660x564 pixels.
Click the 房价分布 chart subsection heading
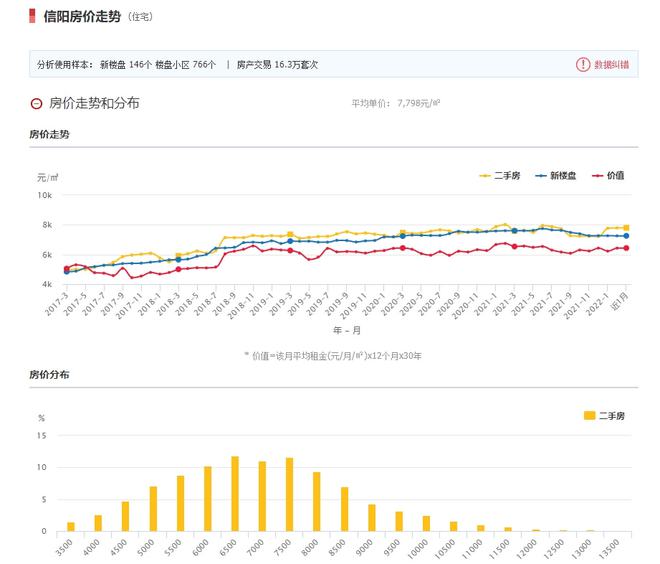click(x=50, y=374)
